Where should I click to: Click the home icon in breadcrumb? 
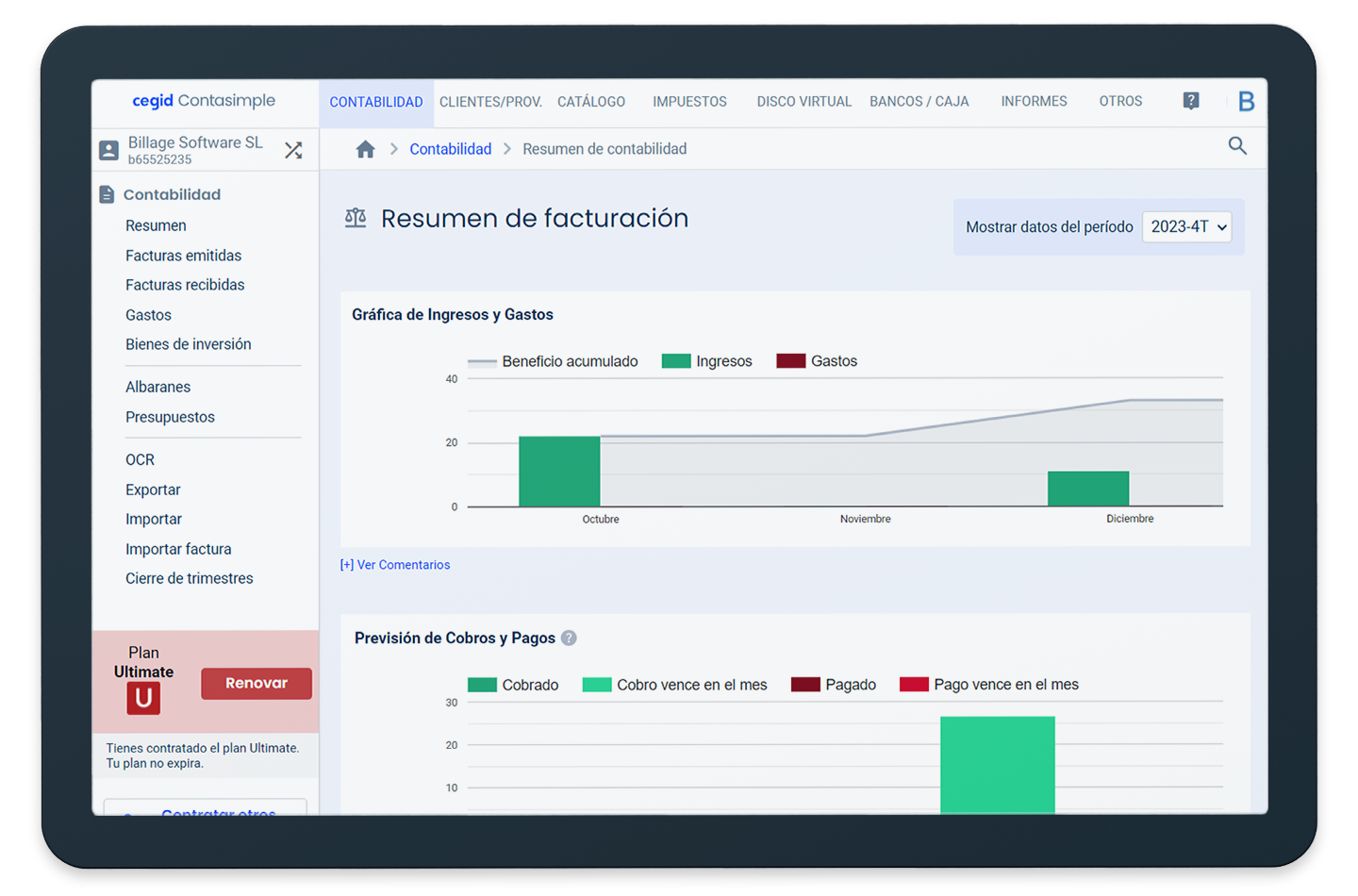coord(365,149)
